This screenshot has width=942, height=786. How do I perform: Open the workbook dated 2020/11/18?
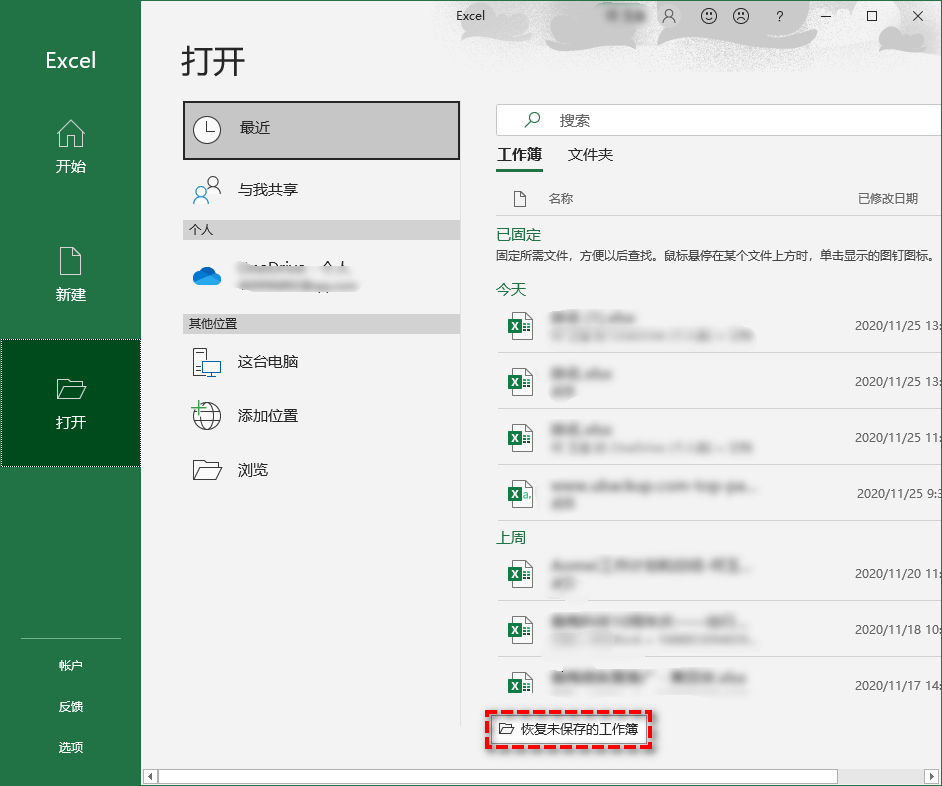tap(719, 630)
